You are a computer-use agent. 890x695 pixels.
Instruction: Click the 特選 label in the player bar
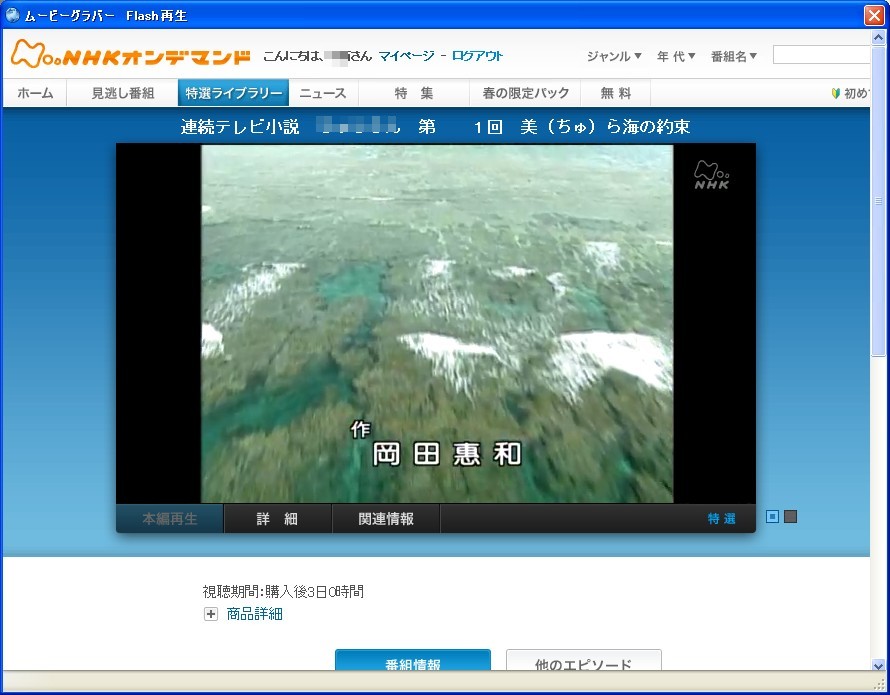[x=721, y=518]
